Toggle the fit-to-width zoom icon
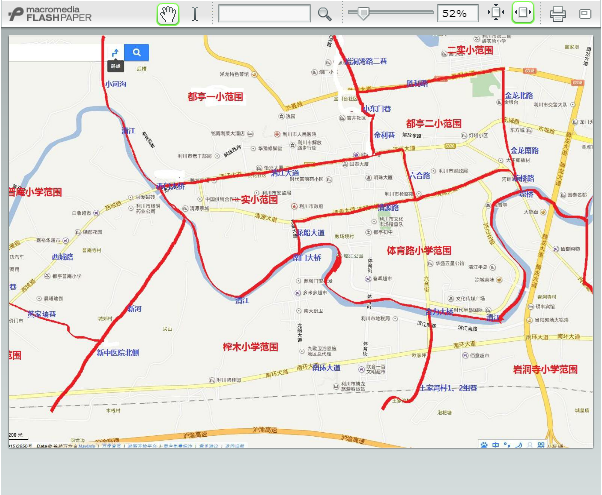This screenshot has height=495, width=602. click(x=522, y=14)
